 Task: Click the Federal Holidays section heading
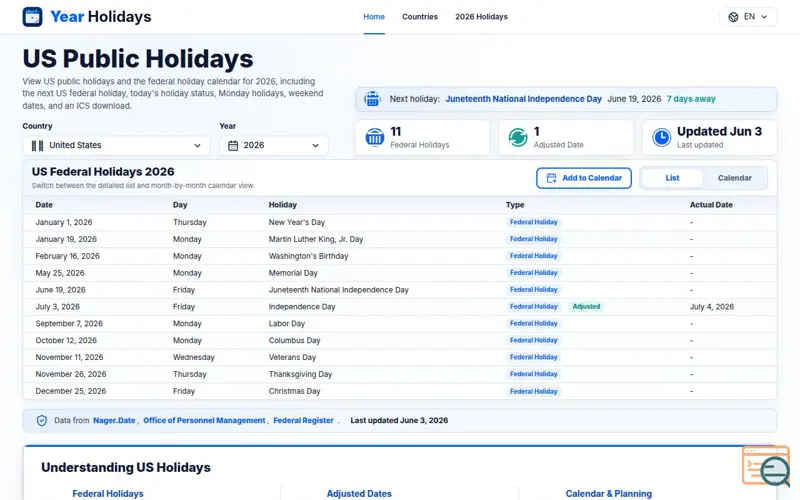pyautogui.click(x=108, y=493)
